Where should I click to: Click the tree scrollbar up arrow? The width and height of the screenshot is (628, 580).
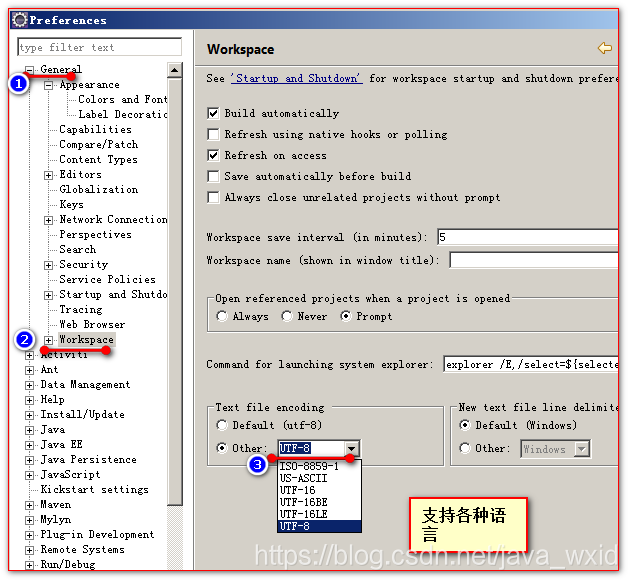(x=175, y=70)
